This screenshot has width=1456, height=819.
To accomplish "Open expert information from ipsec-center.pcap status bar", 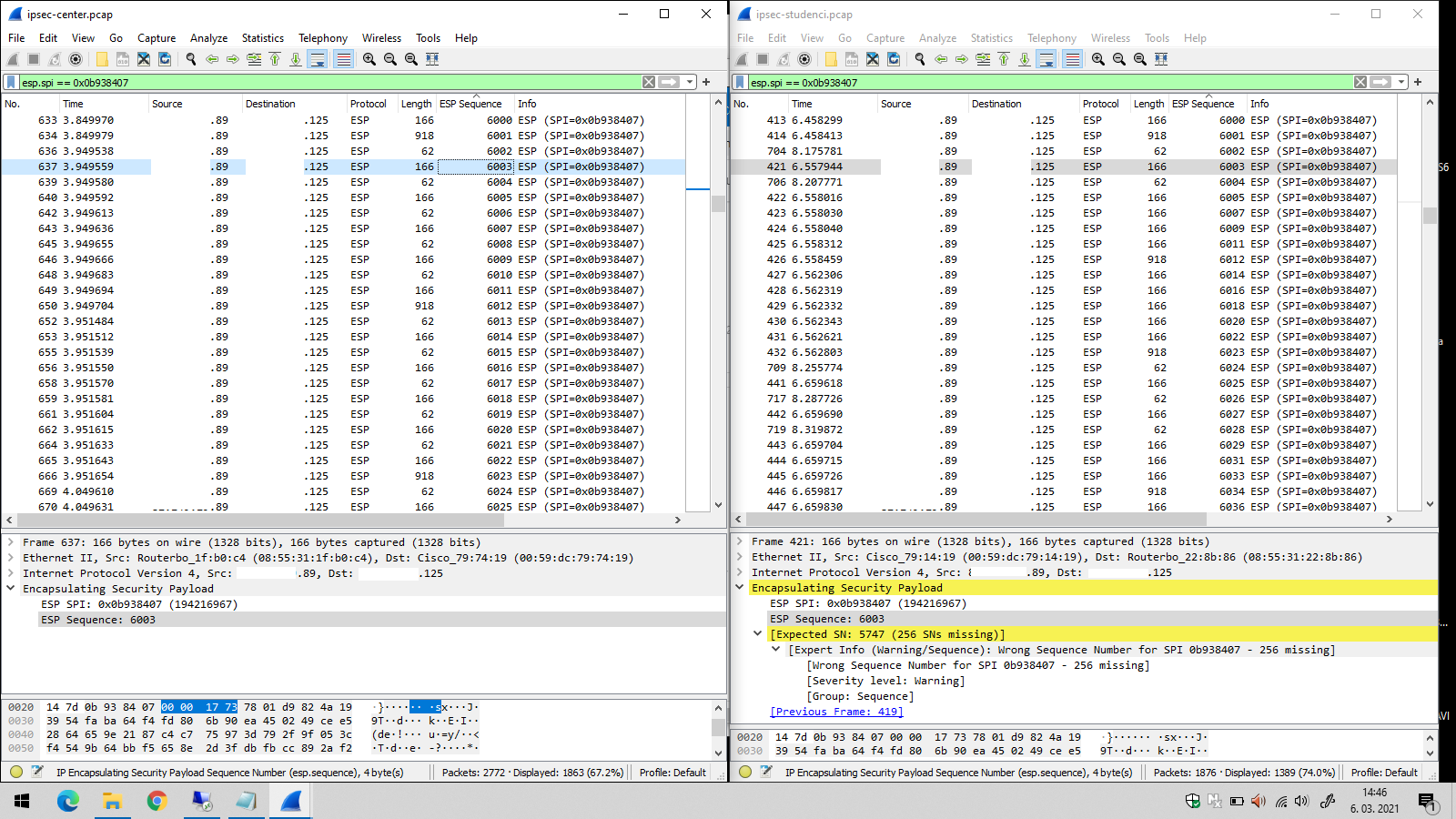I will pos(16,772).
